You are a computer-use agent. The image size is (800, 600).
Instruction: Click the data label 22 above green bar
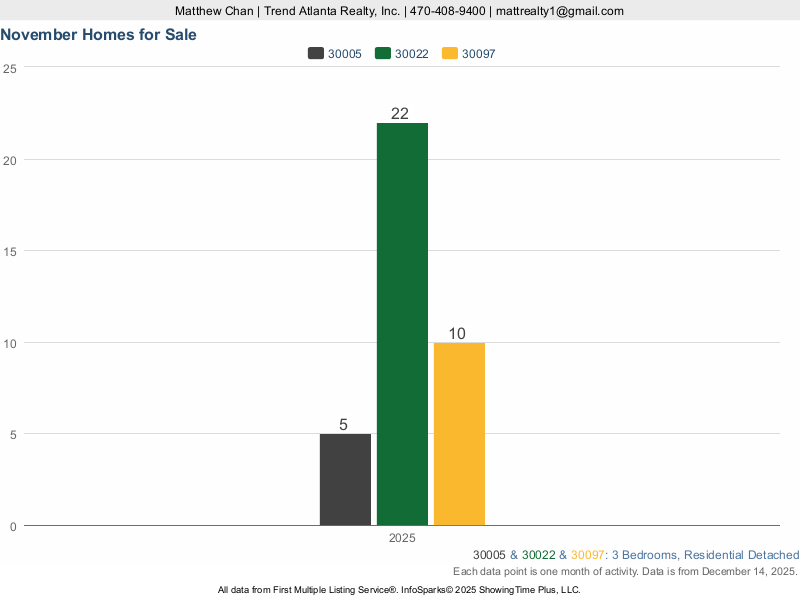400,114
